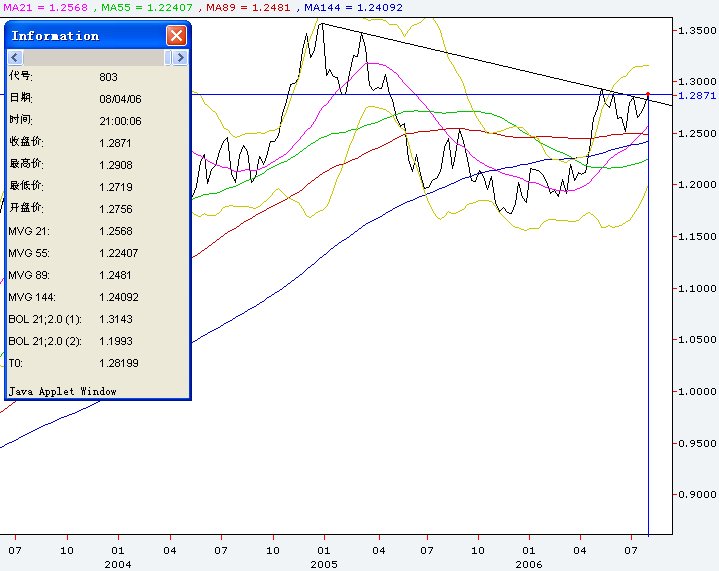
Task: Click the 2004 year label on time axis
Action: click(117, 564)
